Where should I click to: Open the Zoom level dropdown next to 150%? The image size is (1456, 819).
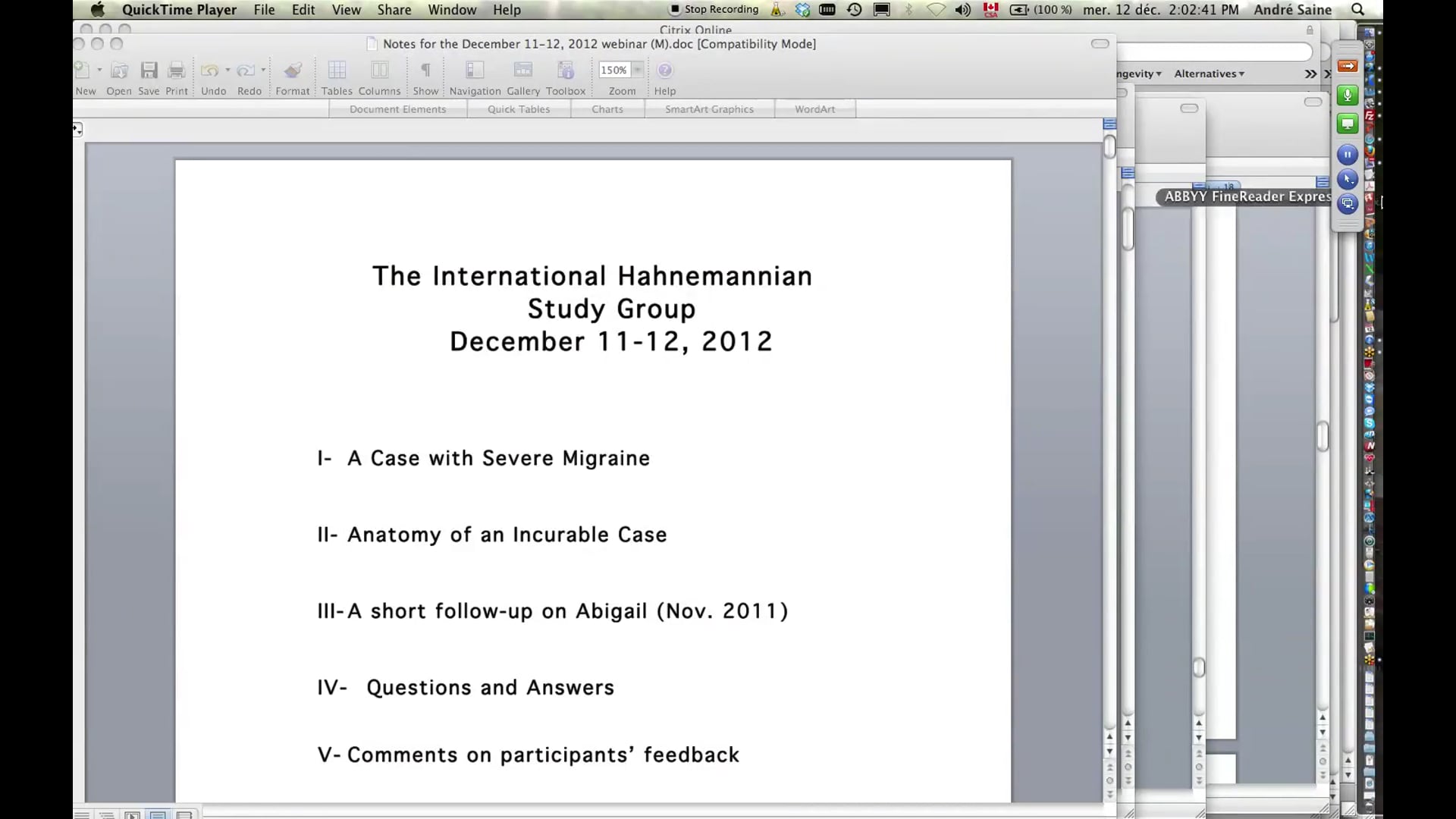pyautogui.click(x=637, y=70)
